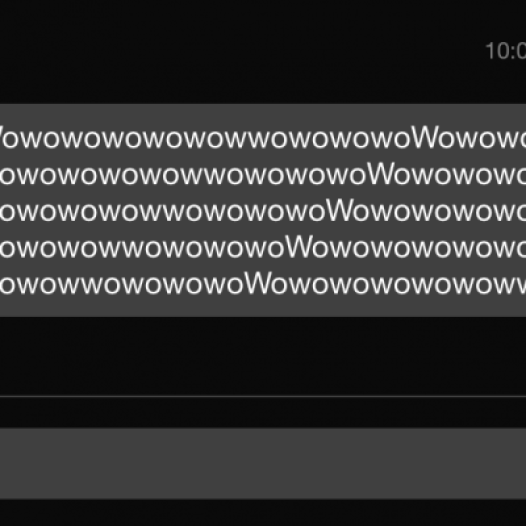
Task: Click the double 'ww' in the second line
Action: tap(205, 177)
